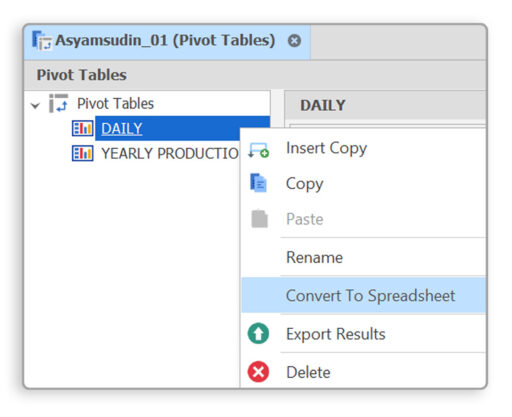Select the Pivot Tables root tree label
This screenshot has width=512, height=417.
(x=115, y=103)
